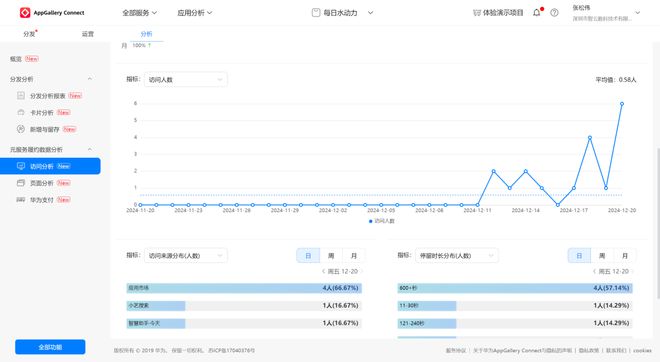Image resolution: width=660 pixels, height=362 pixels.
Task: Click the 卡片分析 sidebar icon
Action: pyautogui.click(x=21, y=112)
